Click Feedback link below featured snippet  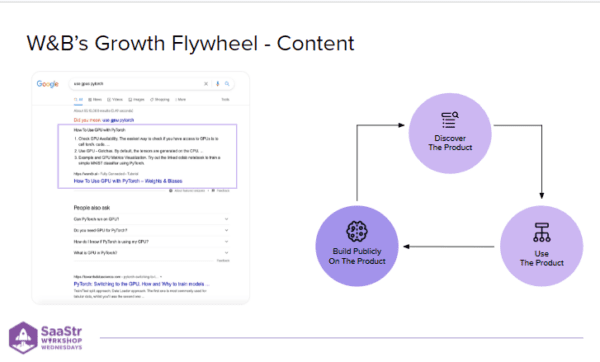coord(220,191)
